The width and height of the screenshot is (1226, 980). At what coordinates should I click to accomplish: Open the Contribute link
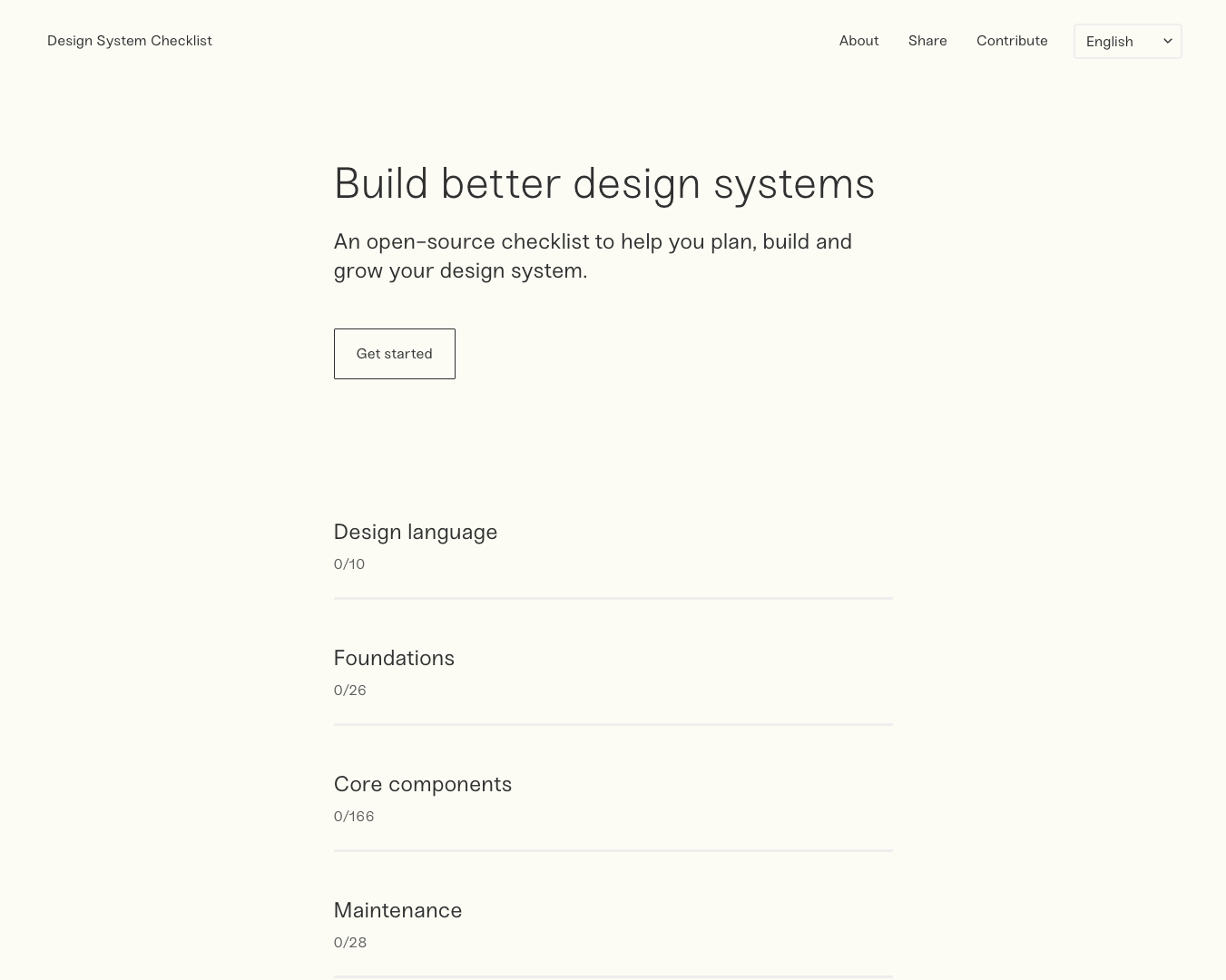coord(1012,40)
